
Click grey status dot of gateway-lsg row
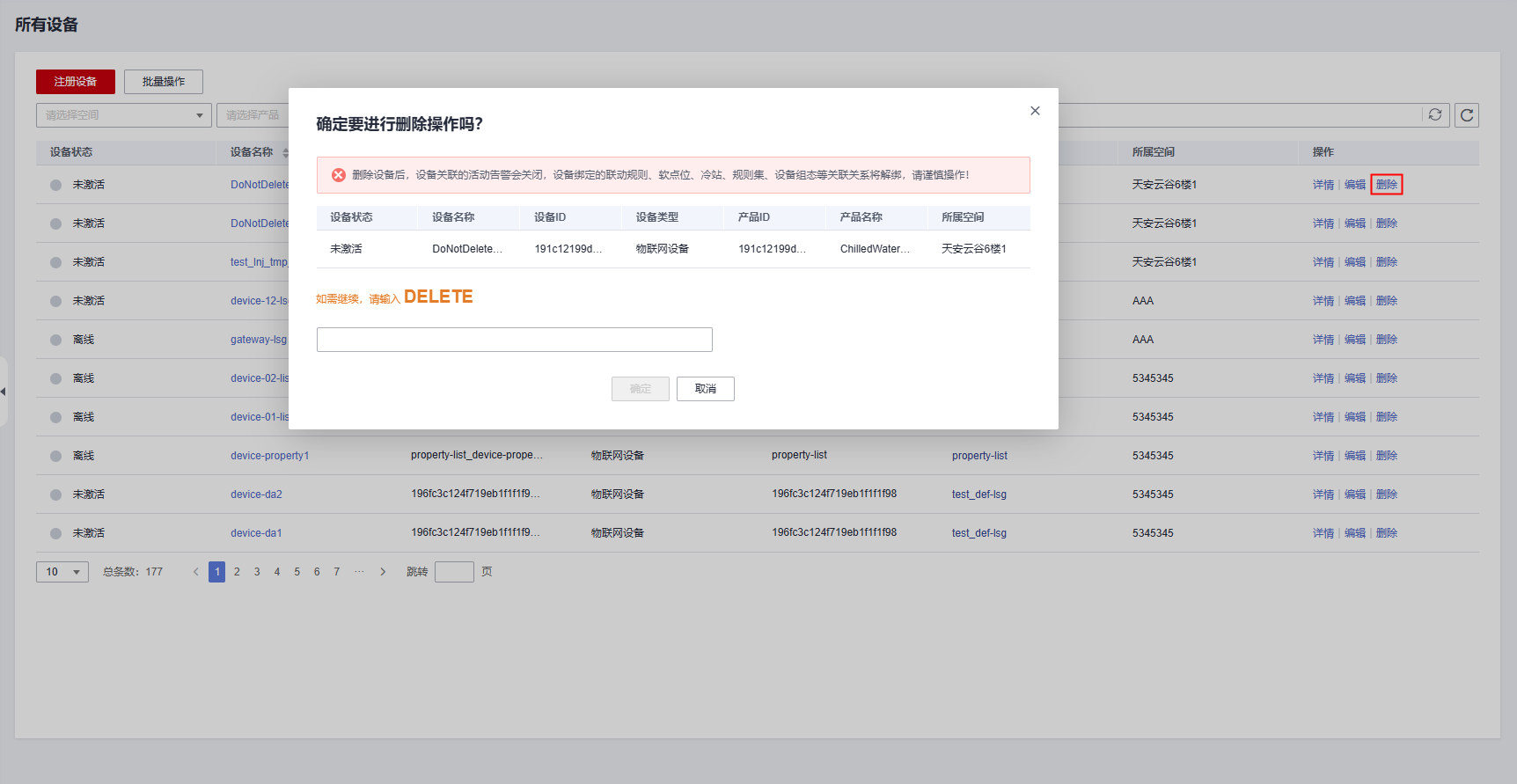55,340
